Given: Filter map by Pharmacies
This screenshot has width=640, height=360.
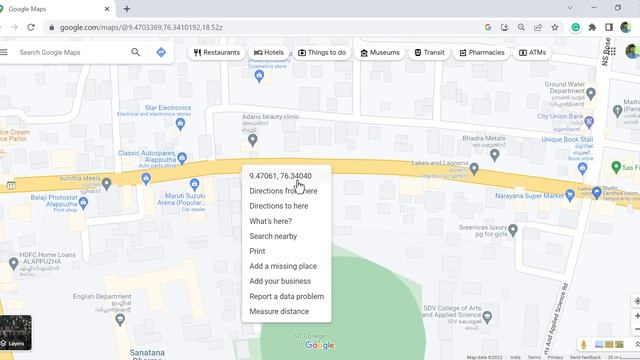Looking at the screenshot, I should coord(482,52).
